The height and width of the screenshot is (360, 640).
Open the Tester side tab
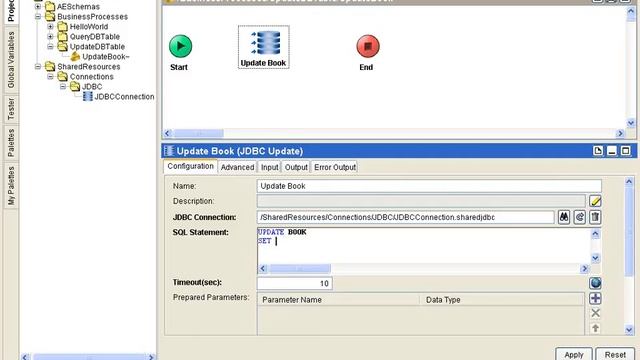click(11, 109)
